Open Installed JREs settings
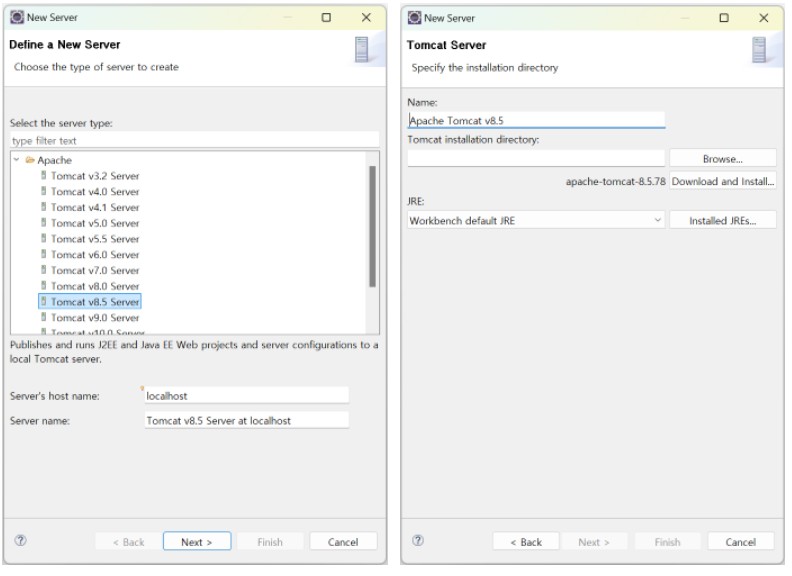This screenshot has width=792, height=576. coord(723,221)
